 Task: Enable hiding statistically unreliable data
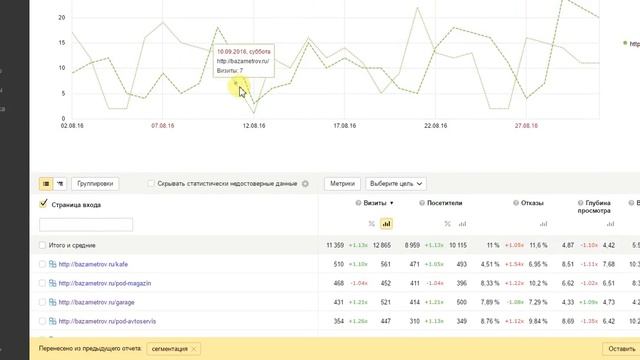coord(151,184)
